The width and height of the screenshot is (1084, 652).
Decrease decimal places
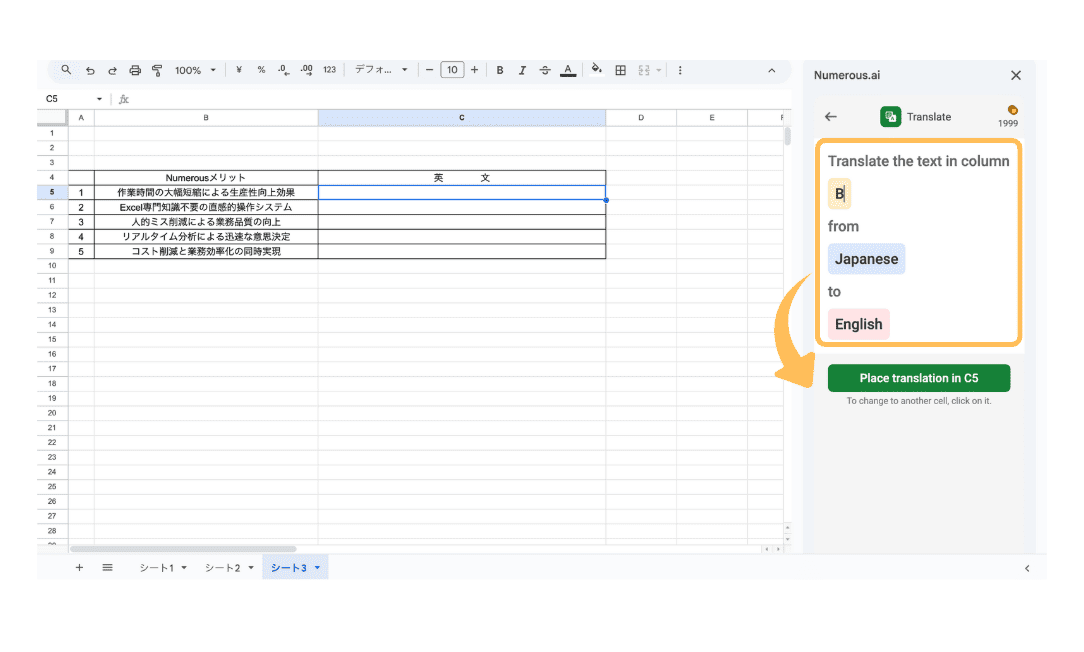click(283, 70)
